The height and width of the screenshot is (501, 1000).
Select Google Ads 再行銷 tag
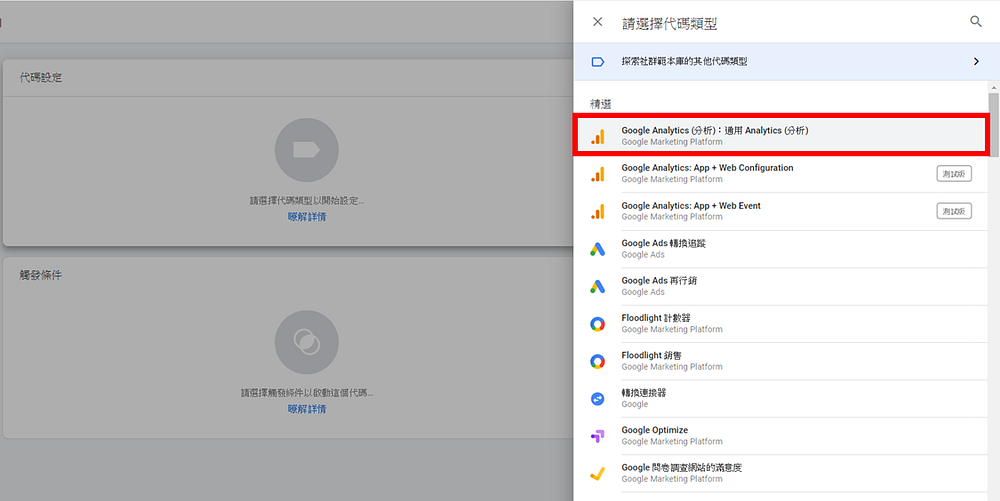[782, 286]
